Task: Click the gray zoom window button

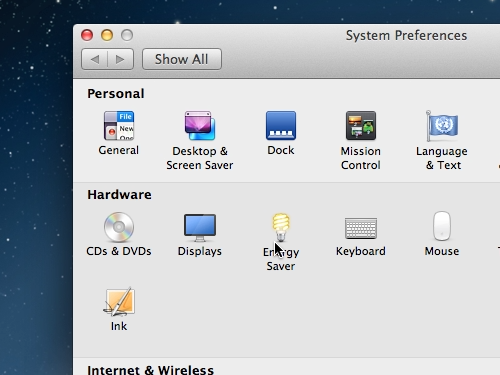Action: [127, 35]
